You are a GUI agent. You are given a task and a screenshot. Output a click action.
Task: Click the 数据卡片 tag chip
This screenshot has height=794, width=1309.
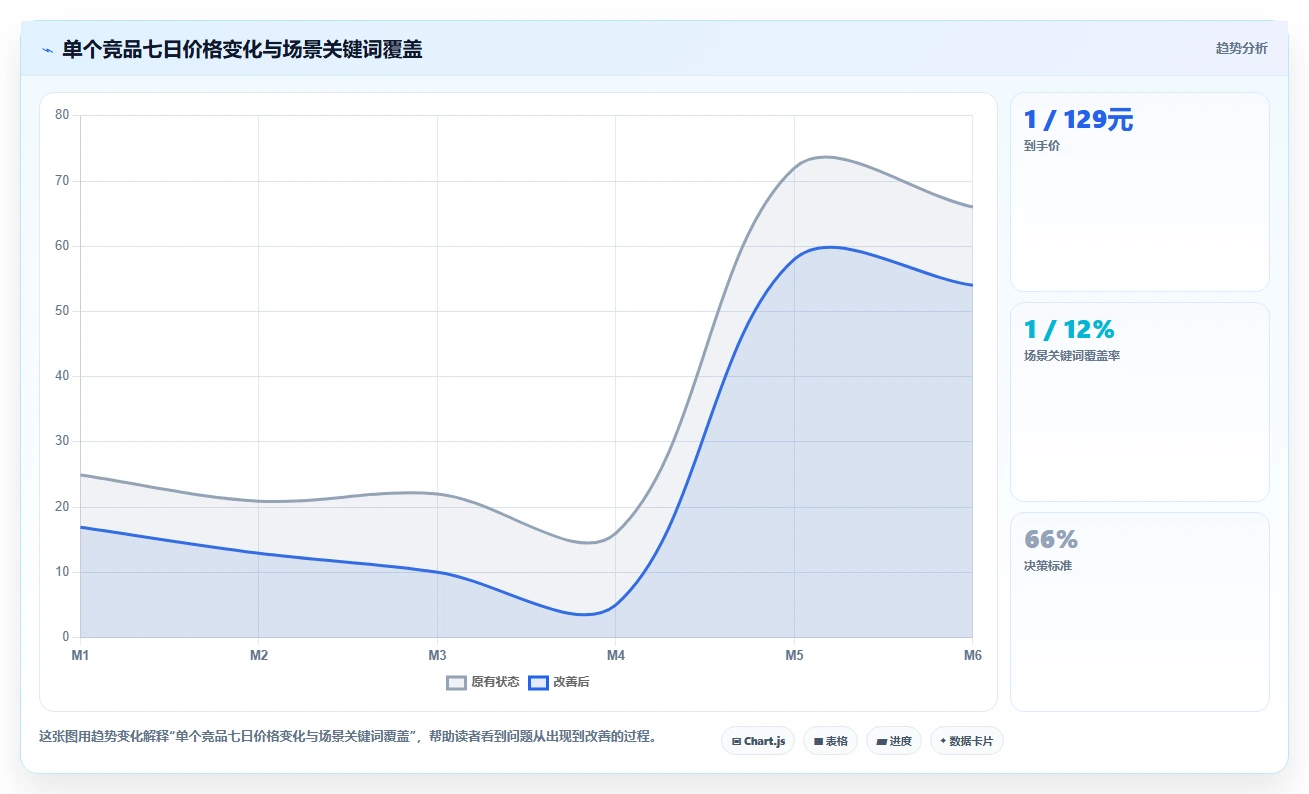click(x=966, y=741)
